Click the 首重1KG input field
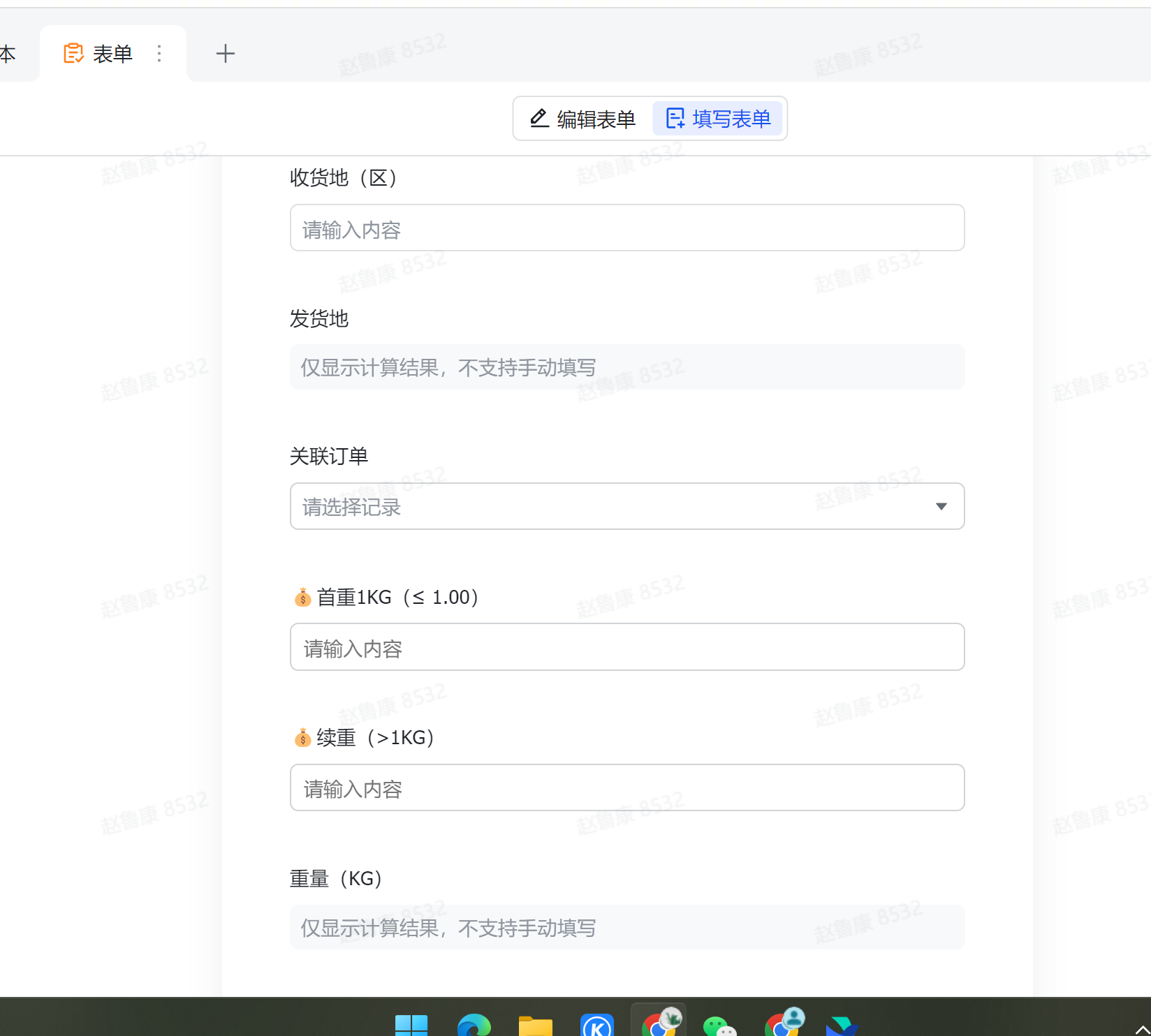 coord(626,648)
